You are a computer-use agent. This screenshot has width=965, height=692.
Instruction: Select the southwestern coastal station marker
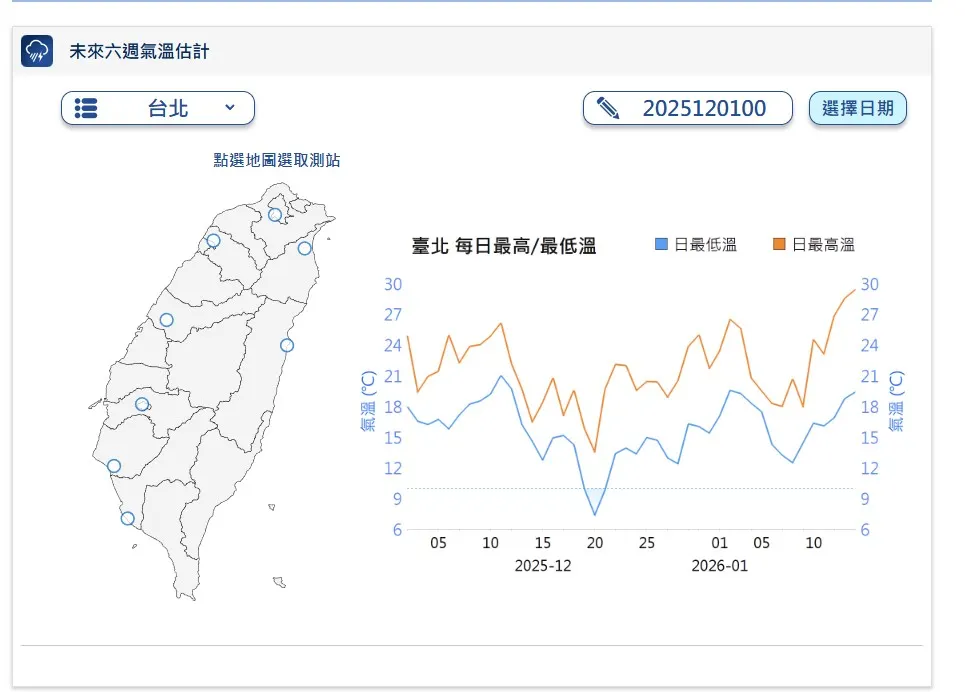[112, 464]
